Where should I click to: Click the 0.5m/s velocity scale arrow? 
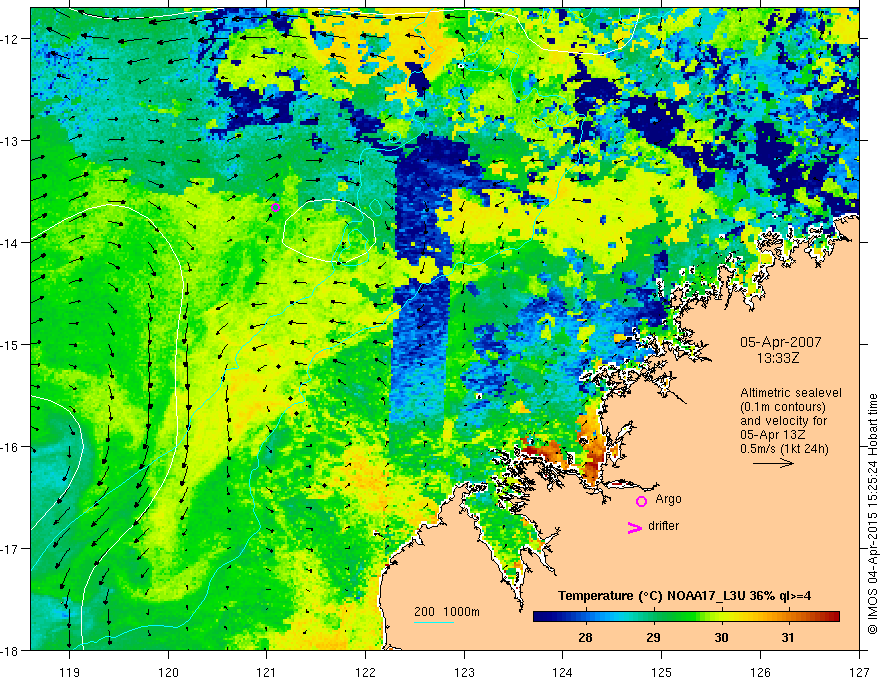coord(773,463)
